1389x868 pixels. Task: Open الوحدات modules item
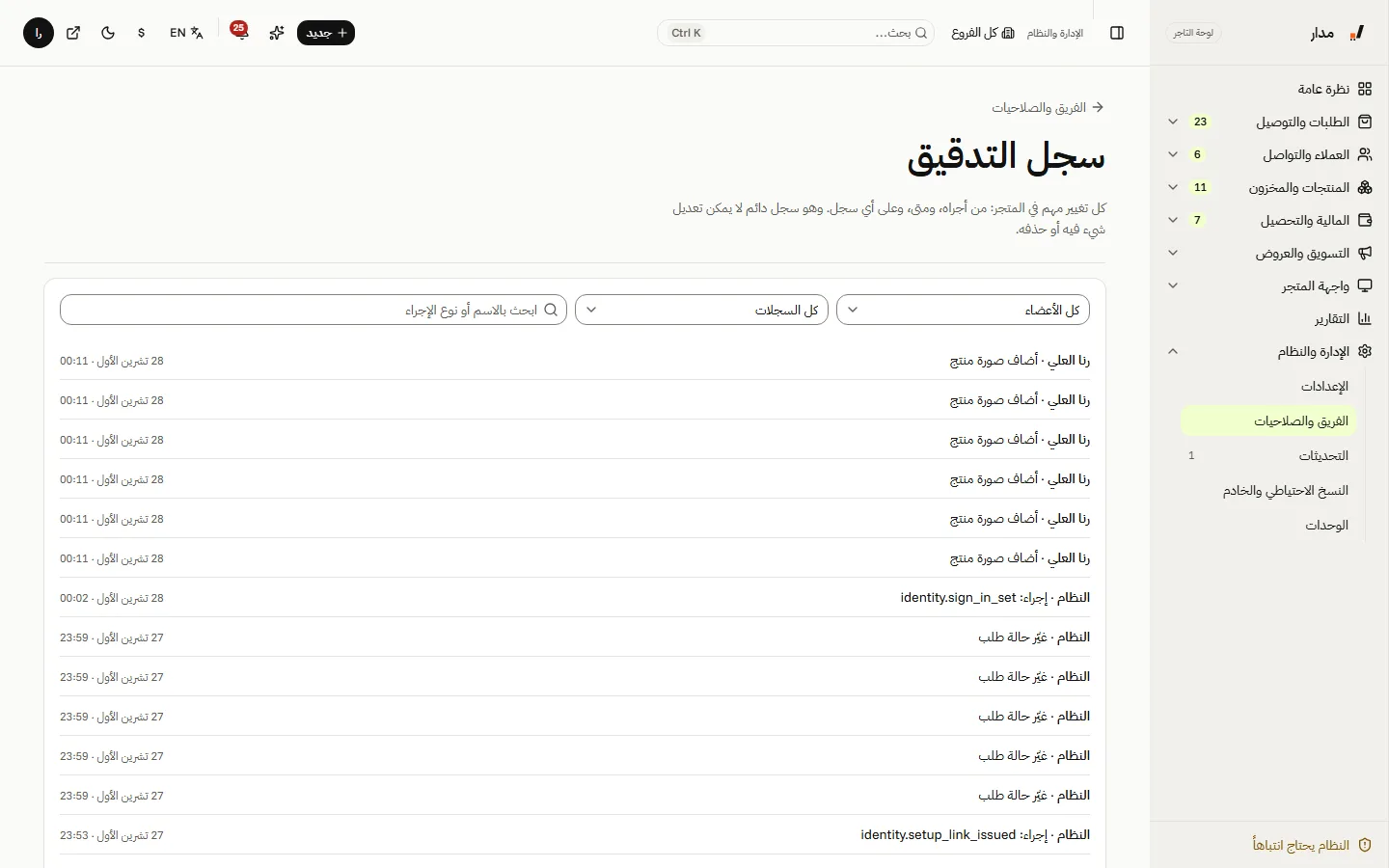point(1268,525)
